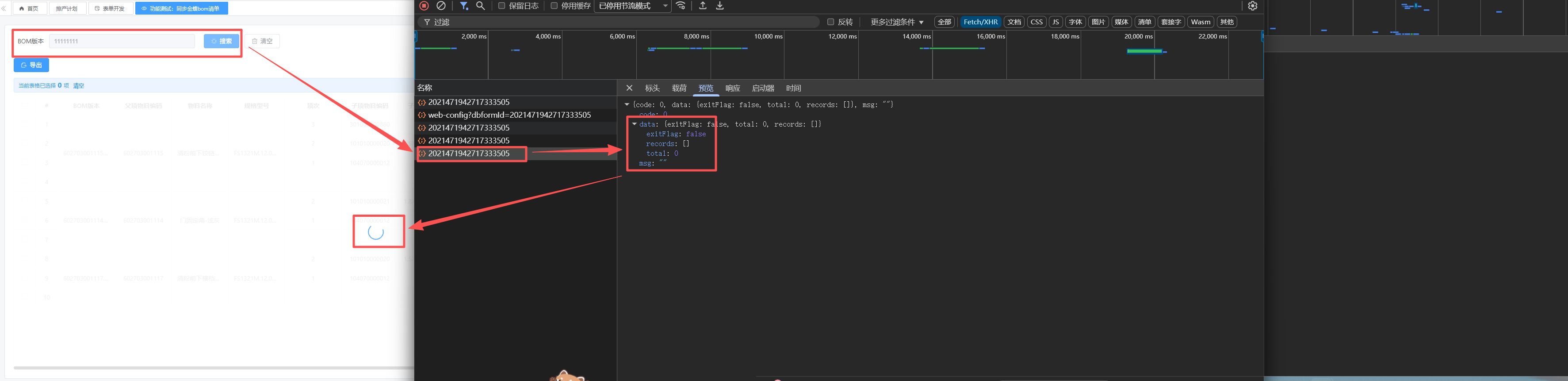Click the export HAR download icon
This screenshot has height=381, width=1568.
coord(719,5)
